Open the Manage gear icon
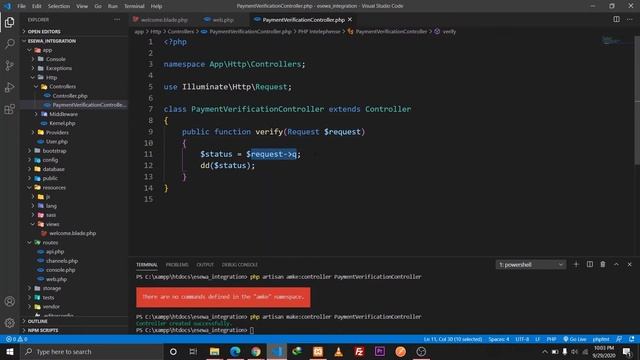This screenshot has width=640, height=360. pyautogui.click(x=9, y=323)
